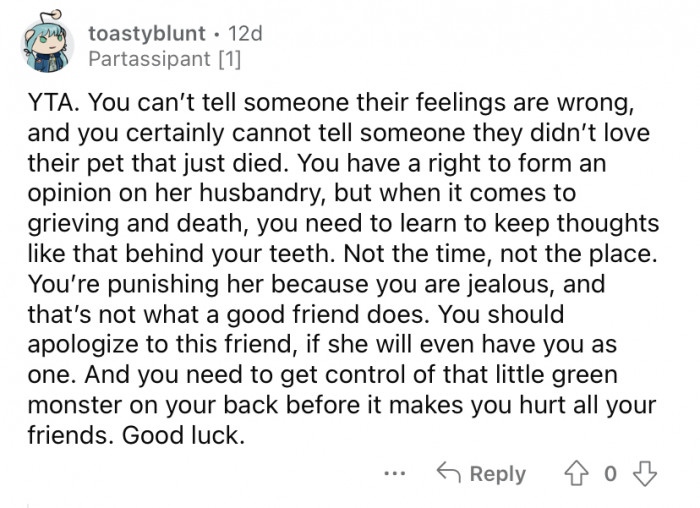Open the three-dot more options menu
The height and width of the screenshot is (508, 700).
tap(396, 472)
